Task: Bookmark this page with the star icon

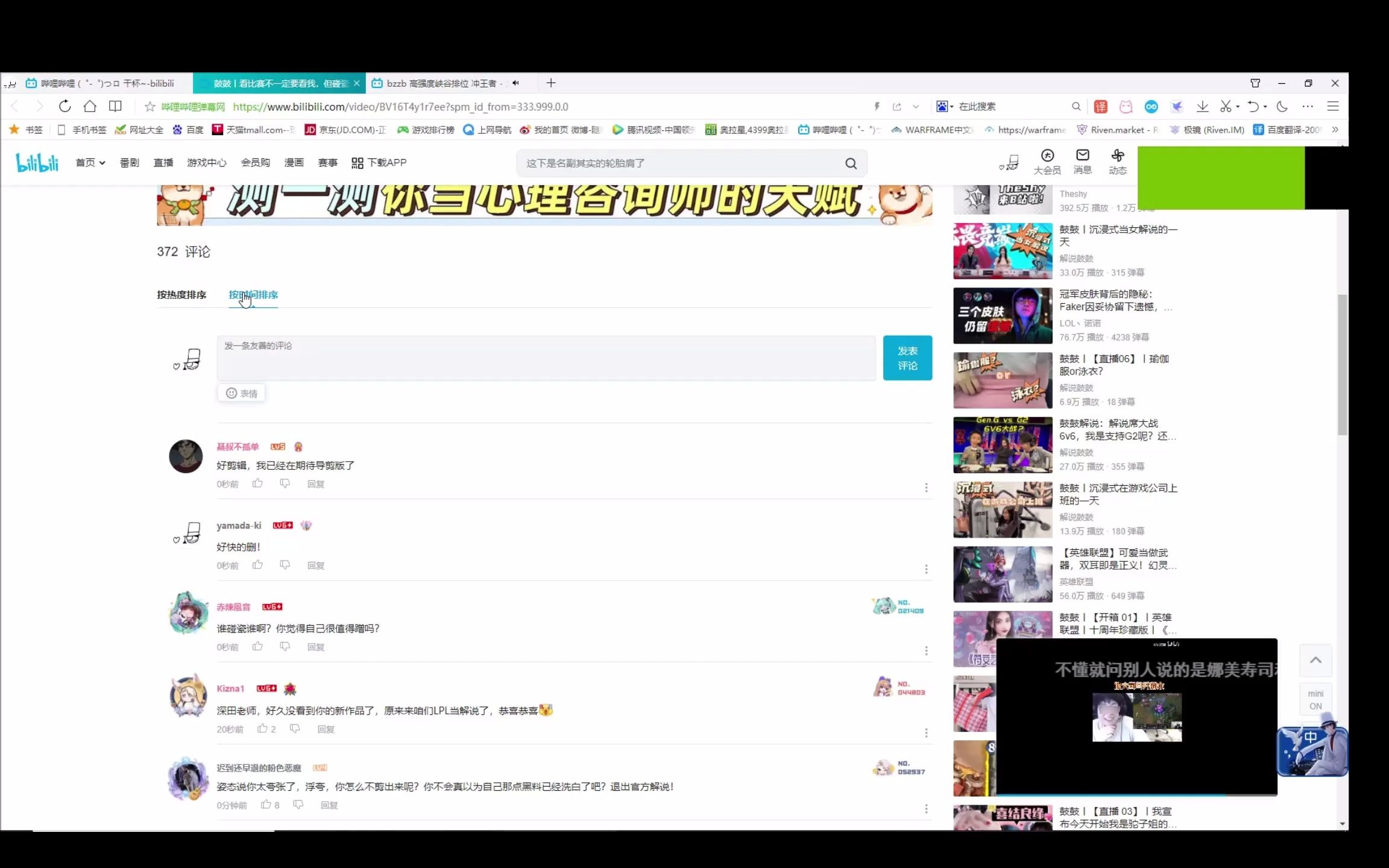Action: coord(150,107)
